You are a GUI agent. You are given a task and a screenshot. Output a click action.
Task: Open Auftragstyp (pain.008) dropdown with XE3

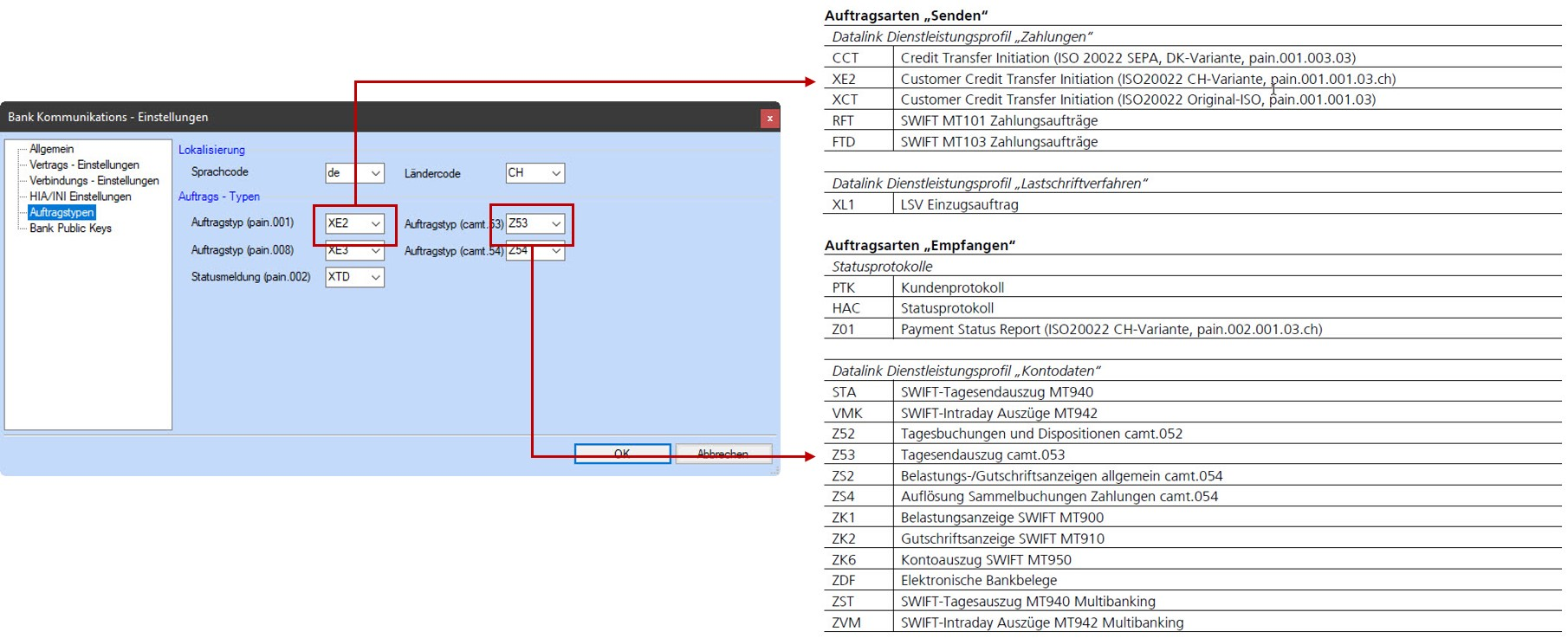pyautogui.click(x=375, y=251)
